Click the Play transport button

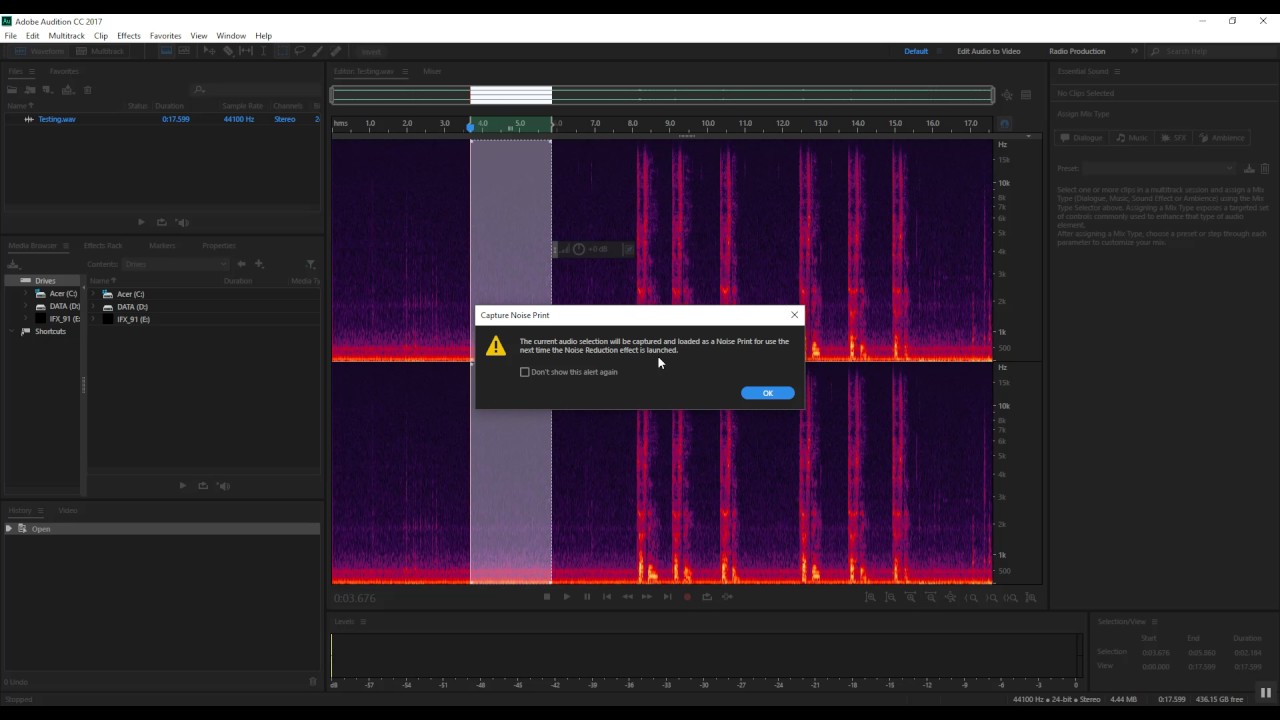coord(567,597)
